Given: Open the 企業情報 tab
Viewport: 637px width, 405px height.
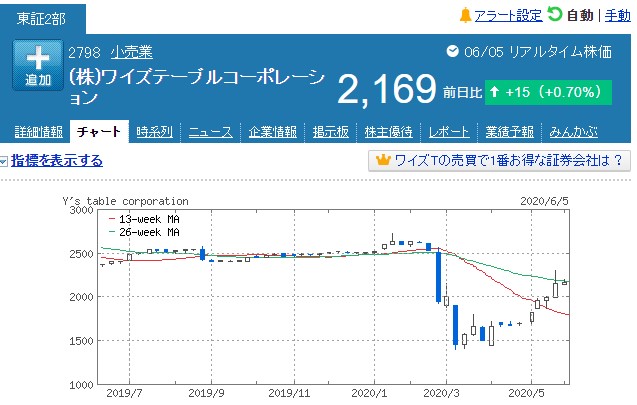Looking at the screenshot, I should [273, 132].
